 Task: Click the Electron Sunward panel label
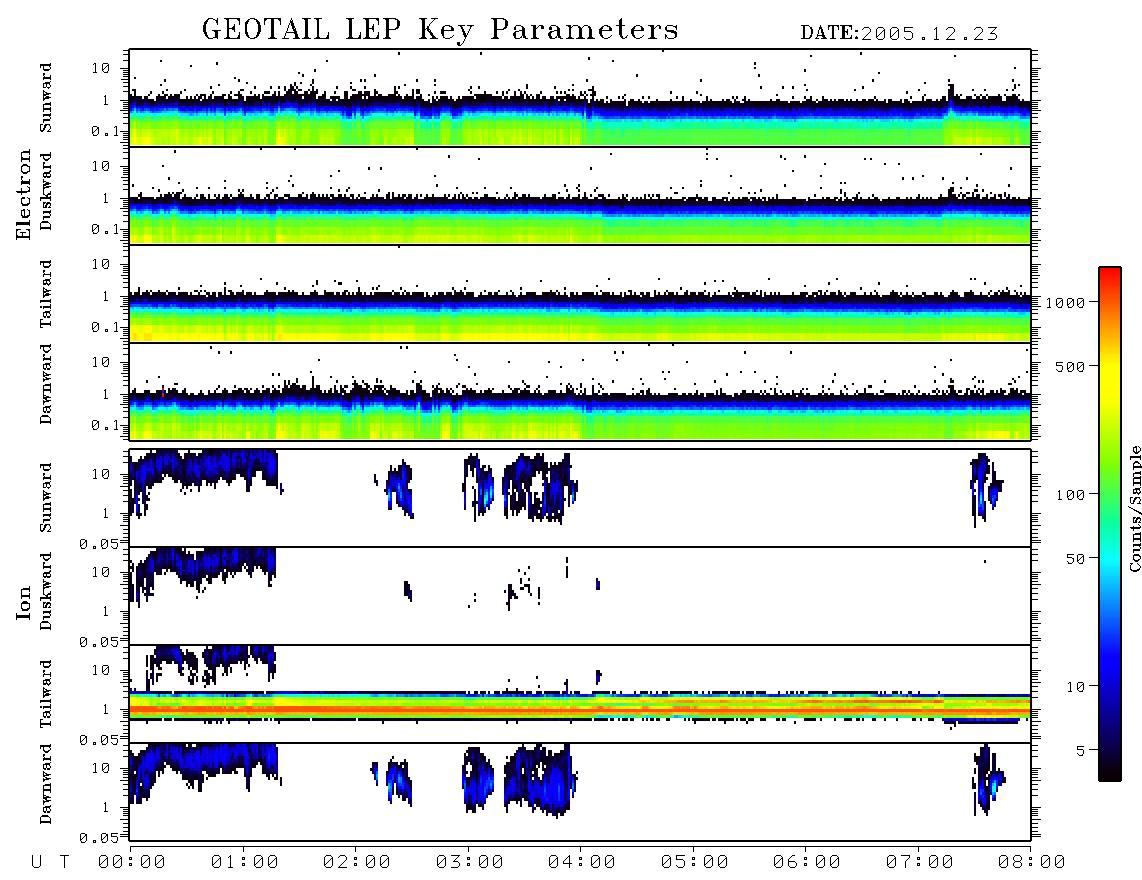point(46,98)
